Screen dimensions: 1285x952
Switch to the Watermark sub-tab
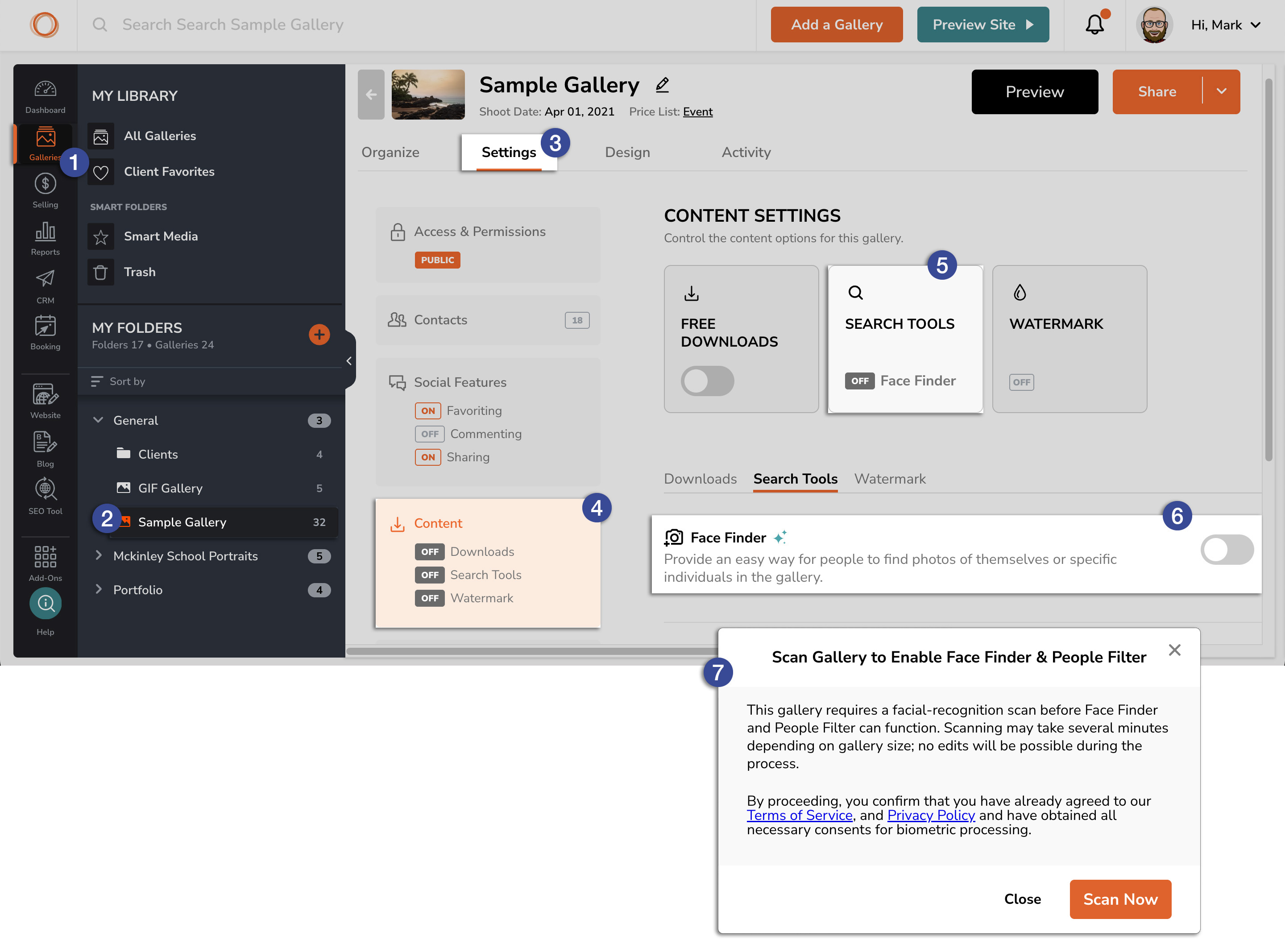(889, 479)
